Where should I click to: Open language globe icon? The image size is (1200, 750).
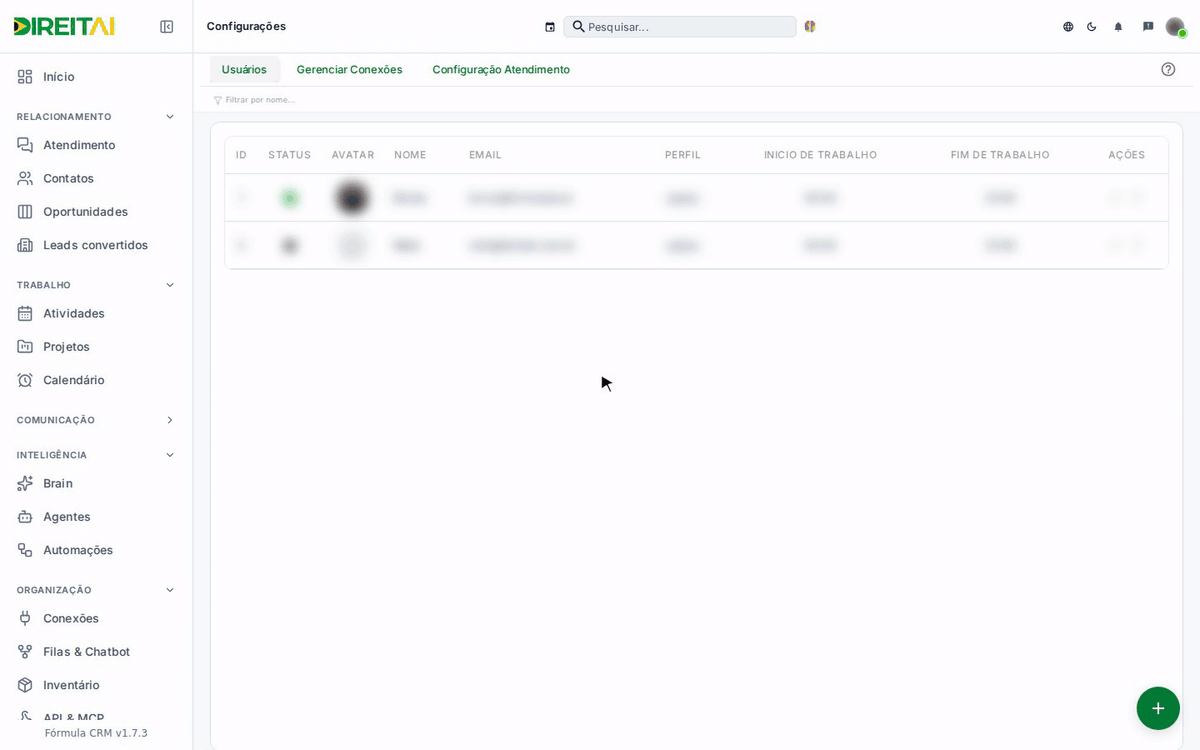[1068, 27]
